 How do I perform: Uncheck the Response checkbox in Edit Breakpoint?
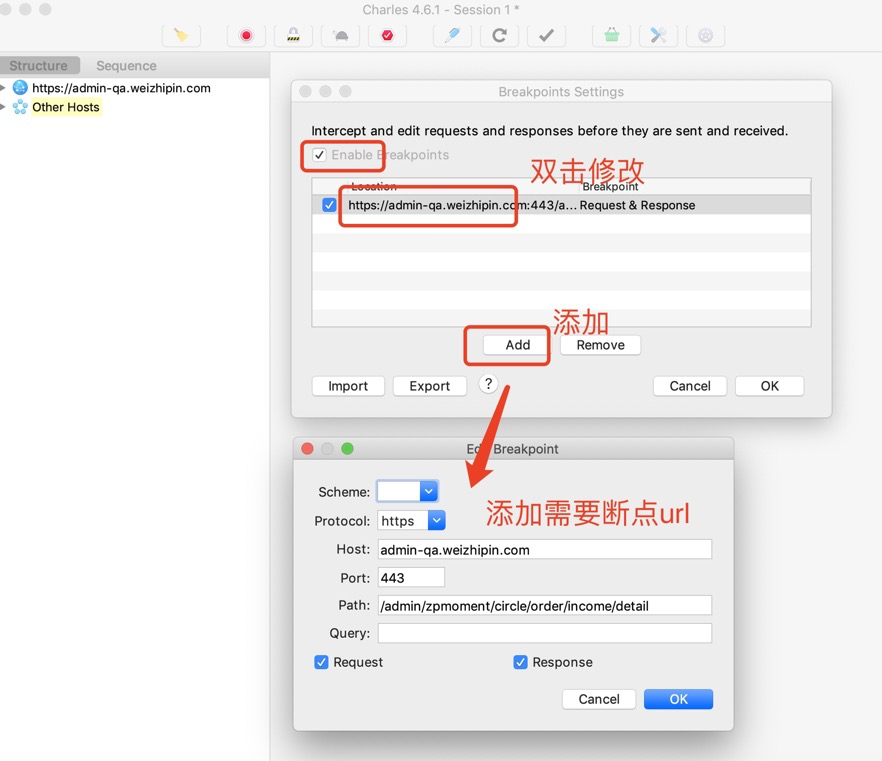tap(520, 662)
